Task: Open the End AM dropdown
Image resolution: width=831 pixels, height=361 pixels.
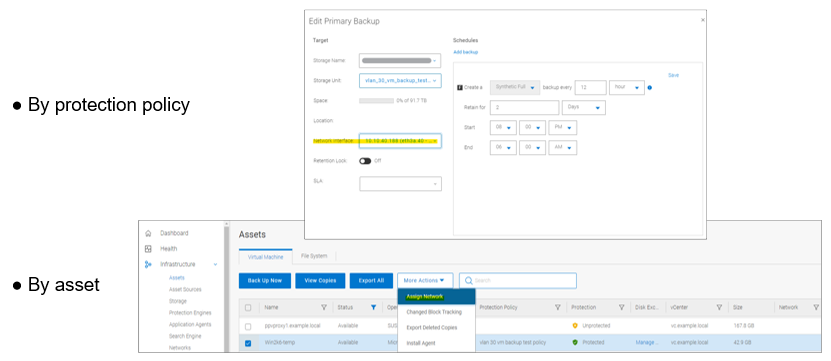Action: 563,148
